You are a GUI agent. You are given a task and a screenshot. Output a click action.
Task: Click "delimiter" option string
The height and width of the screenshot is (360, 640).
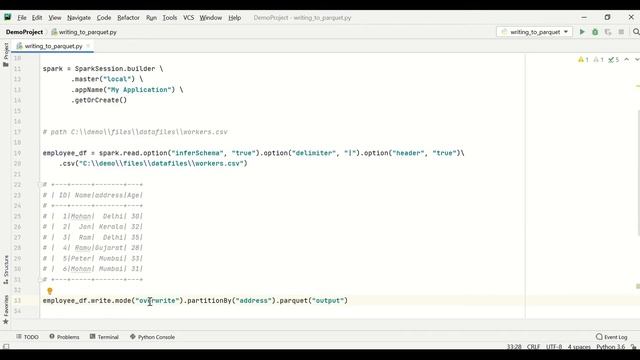[x=314, y=153]
